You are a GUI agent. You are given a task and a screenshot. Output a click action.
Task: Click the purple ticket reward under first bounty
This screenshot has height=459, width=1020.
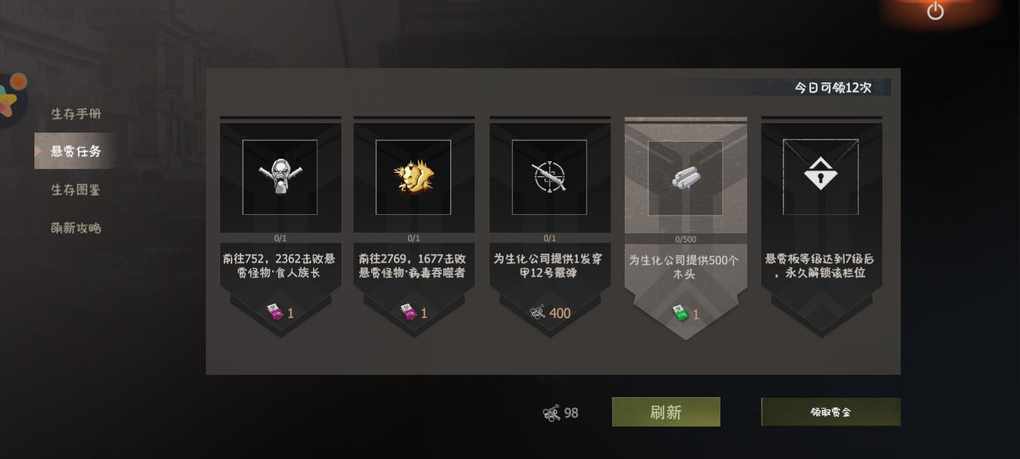(x=275, y=313)
